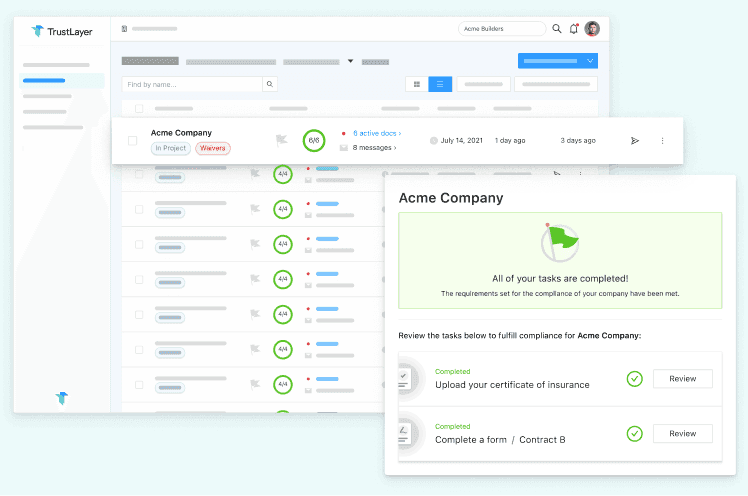Image resolution: width=748 pixels, height=496 pixels.
Task: Click the 1 day ago cell
Action: click(x=510, y=141)
